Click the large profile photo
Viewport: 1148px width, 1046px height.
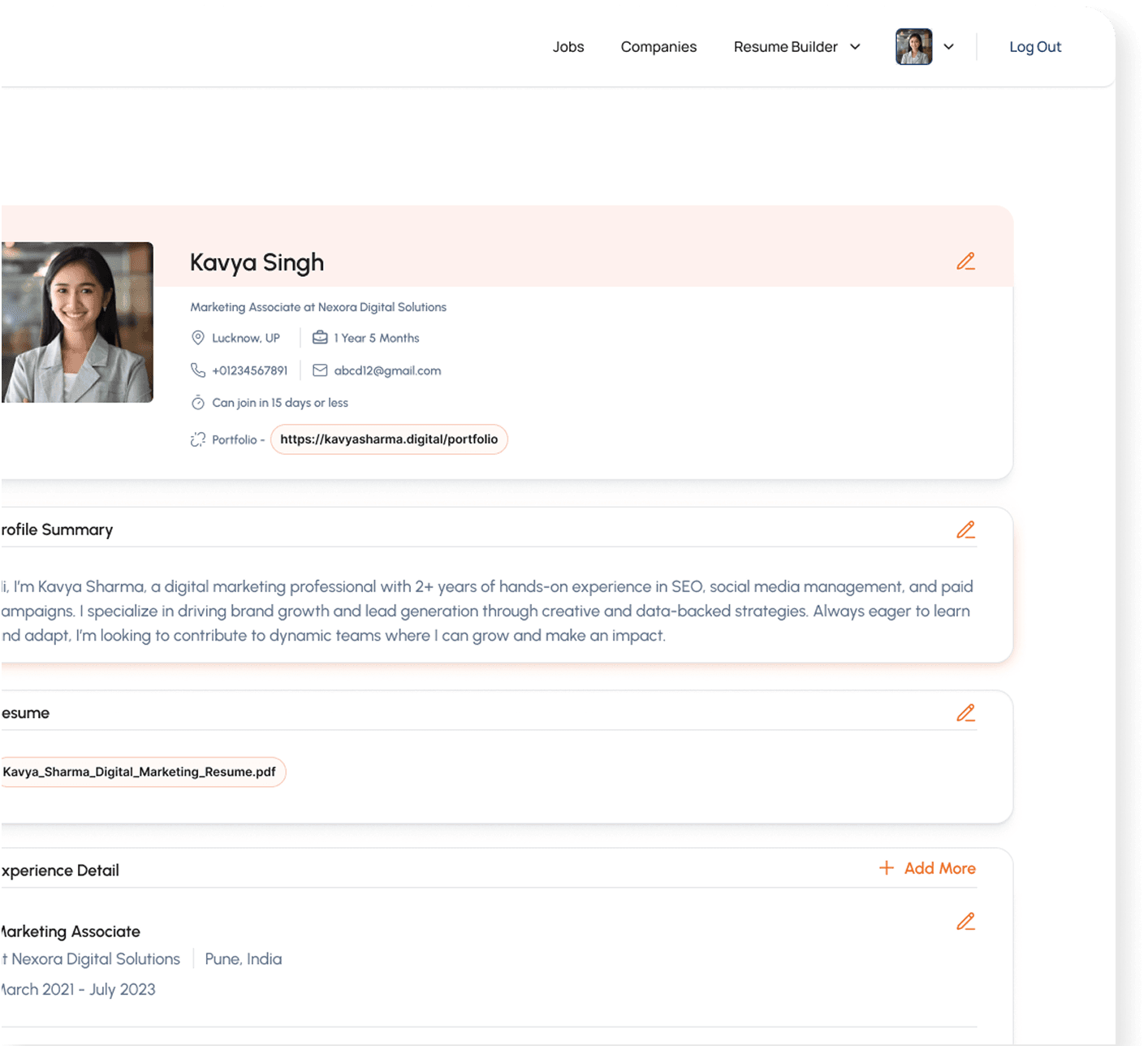coord(77,322)
